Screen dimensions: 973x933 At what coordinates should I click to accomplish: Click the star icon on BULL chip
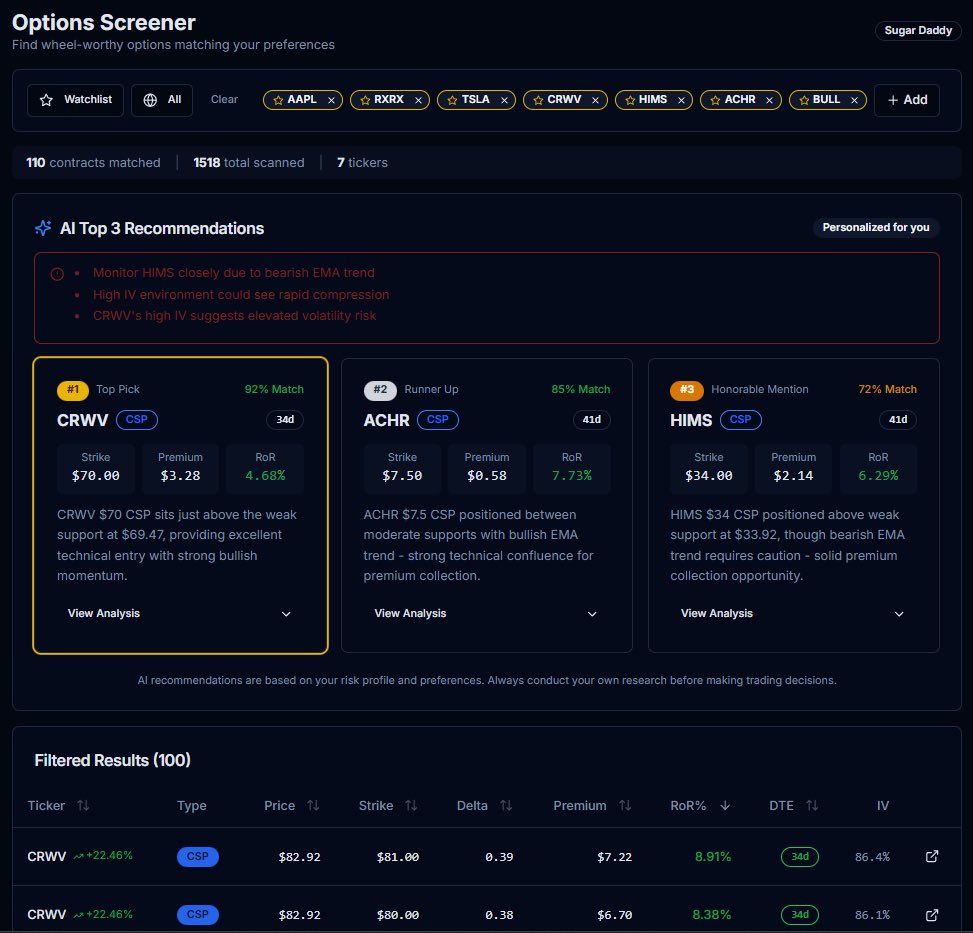point(804,100)
